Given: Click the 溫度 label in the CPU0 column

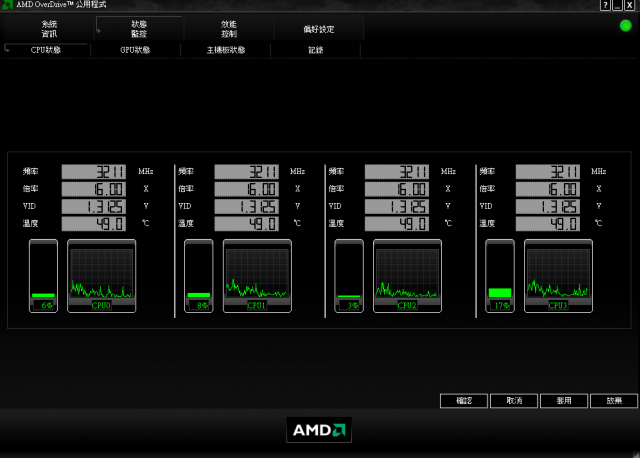Looking at the screenshot, I should click(x=31, y=223).
